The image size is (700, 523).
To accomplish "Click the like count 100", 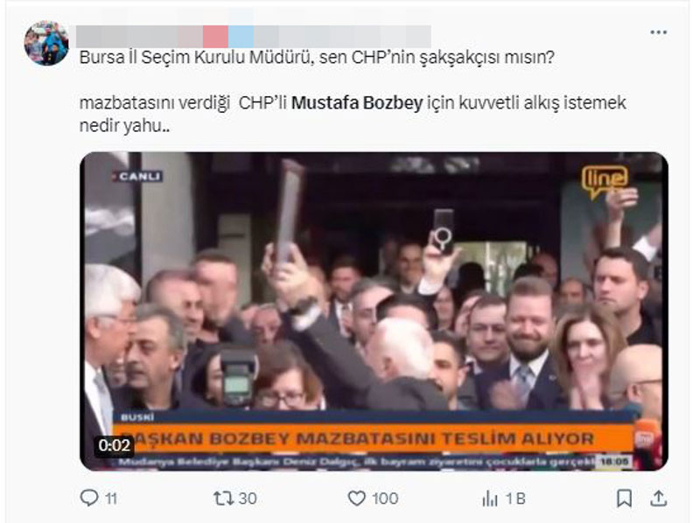I will click(385, 498).
